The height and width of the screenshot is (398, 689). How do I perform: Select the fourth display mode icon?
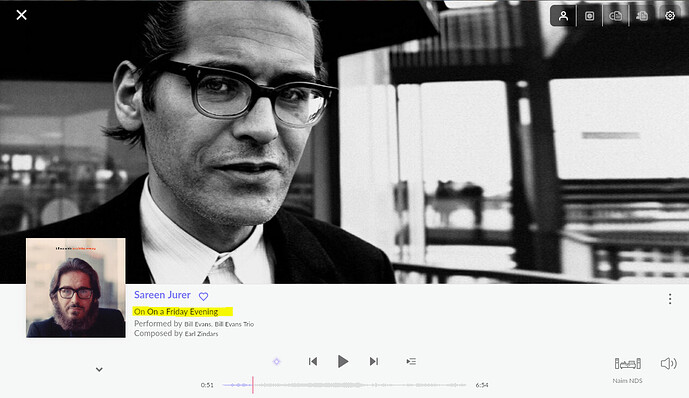pos(642,16)
